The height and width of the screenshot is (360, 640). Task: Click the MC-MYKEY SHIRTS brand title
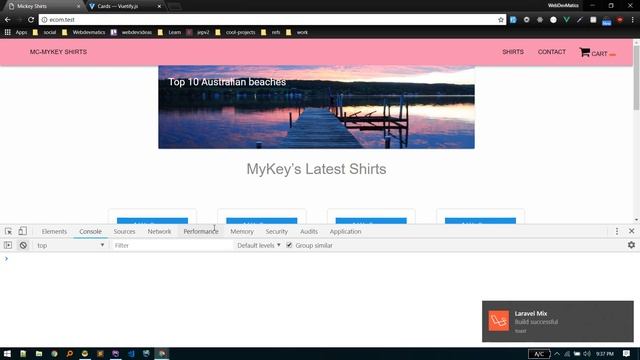click(x=58, y=52)
